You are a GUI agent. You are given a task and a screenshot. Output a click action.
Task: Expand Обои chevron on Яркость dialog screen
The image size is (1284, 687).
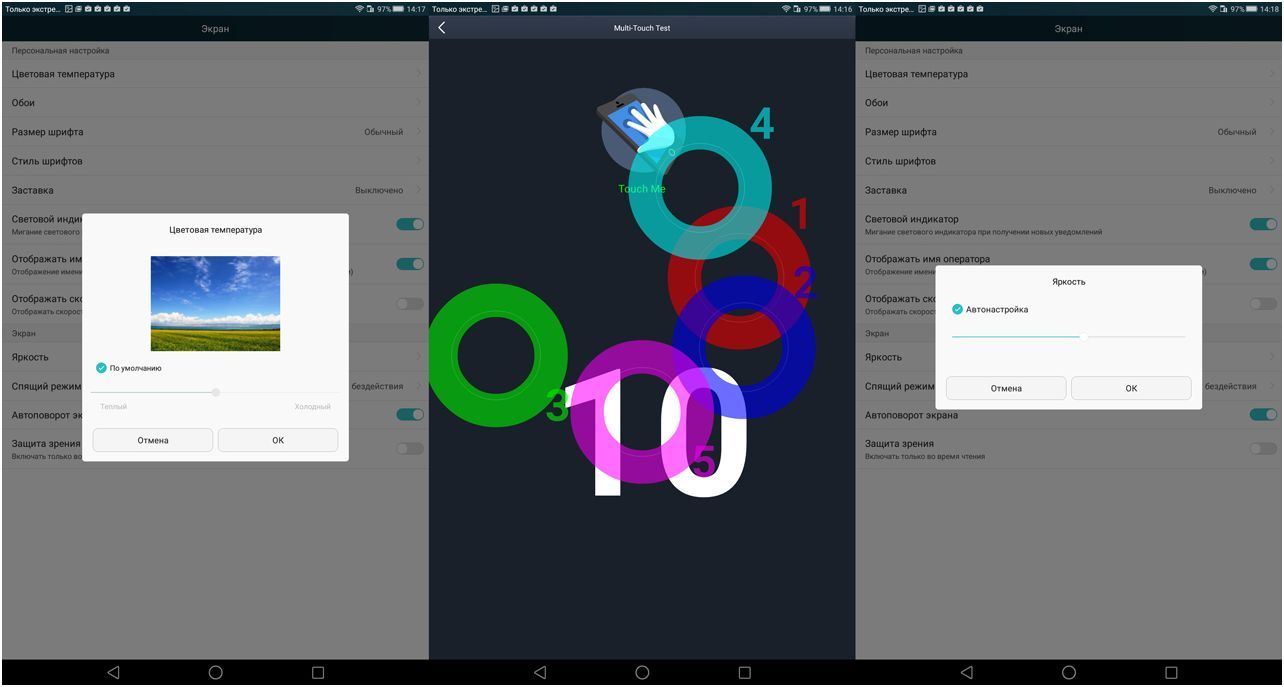[1271, 103]
